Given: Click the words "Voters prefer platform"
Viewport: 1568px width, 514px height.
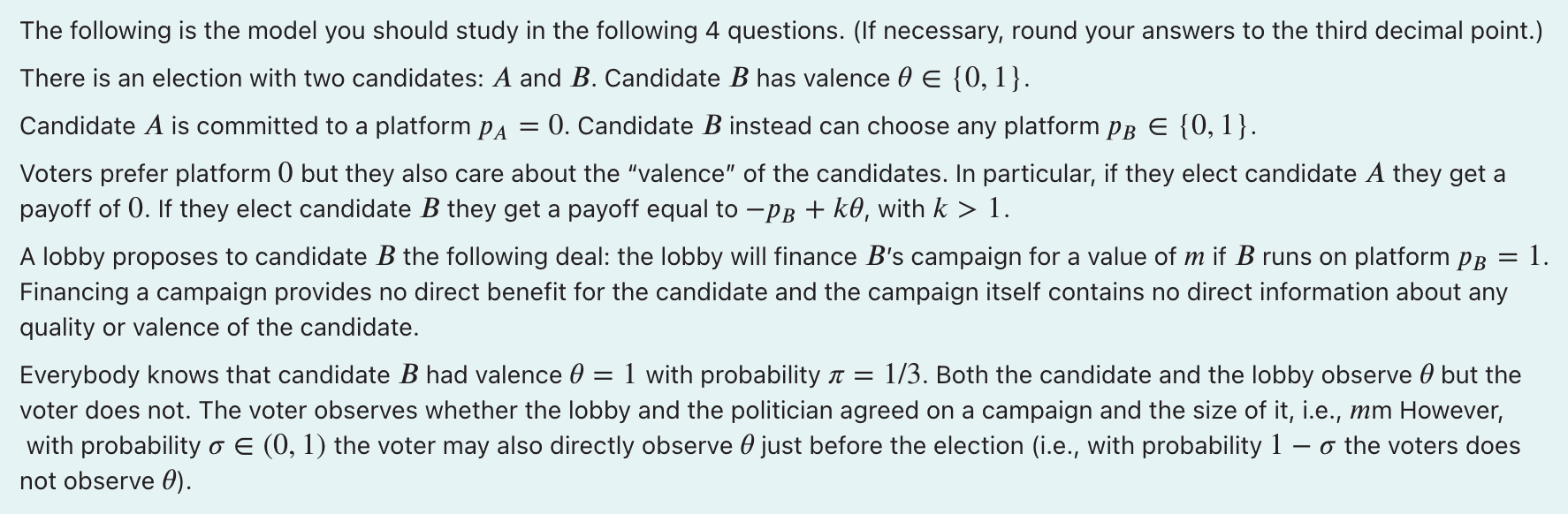Looking at the screenshot, I should (145, 174).
